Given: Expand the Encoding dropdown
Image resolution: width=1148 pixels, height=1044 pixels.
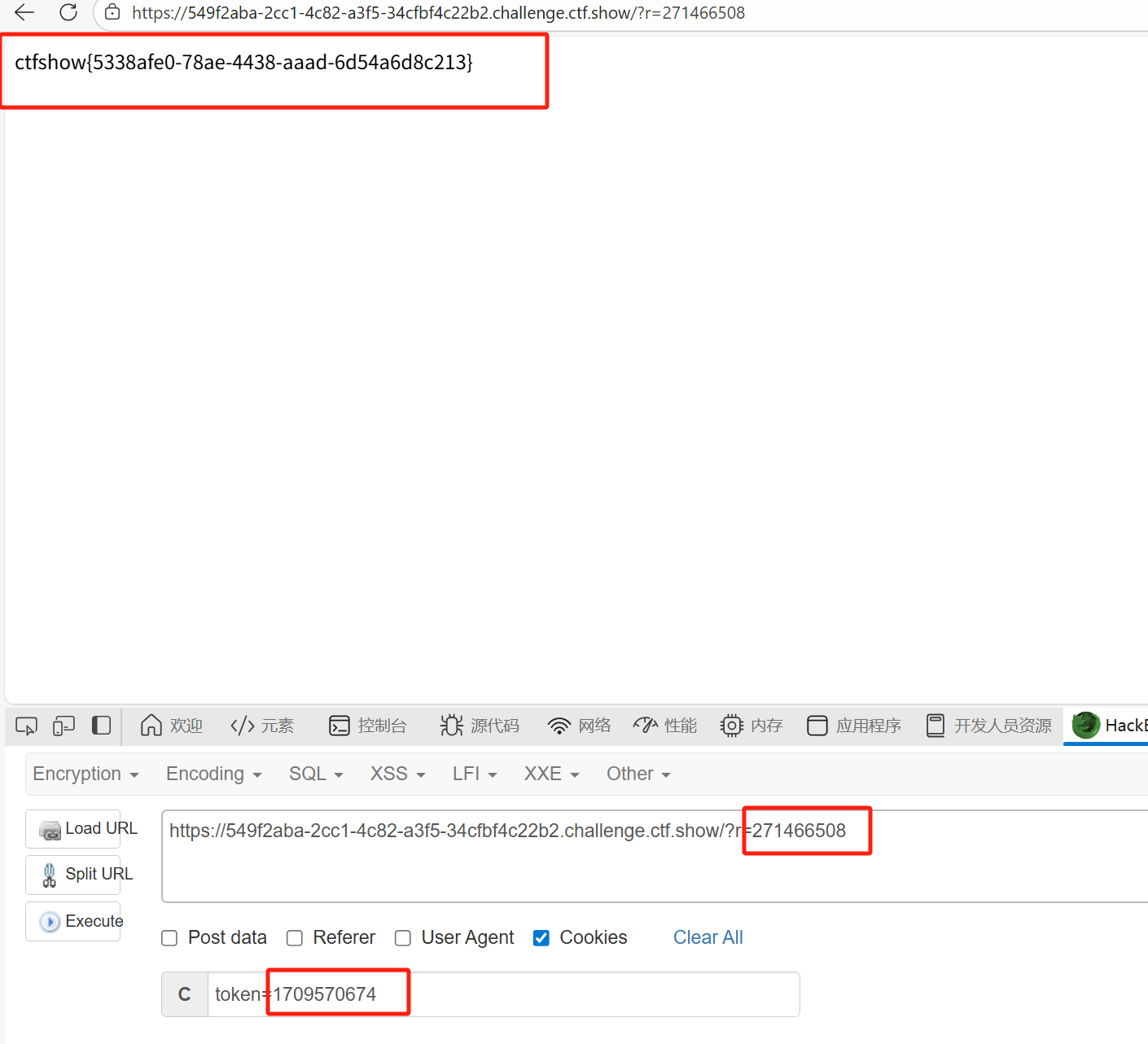Looking at the screenshot, I should [213, 774].
